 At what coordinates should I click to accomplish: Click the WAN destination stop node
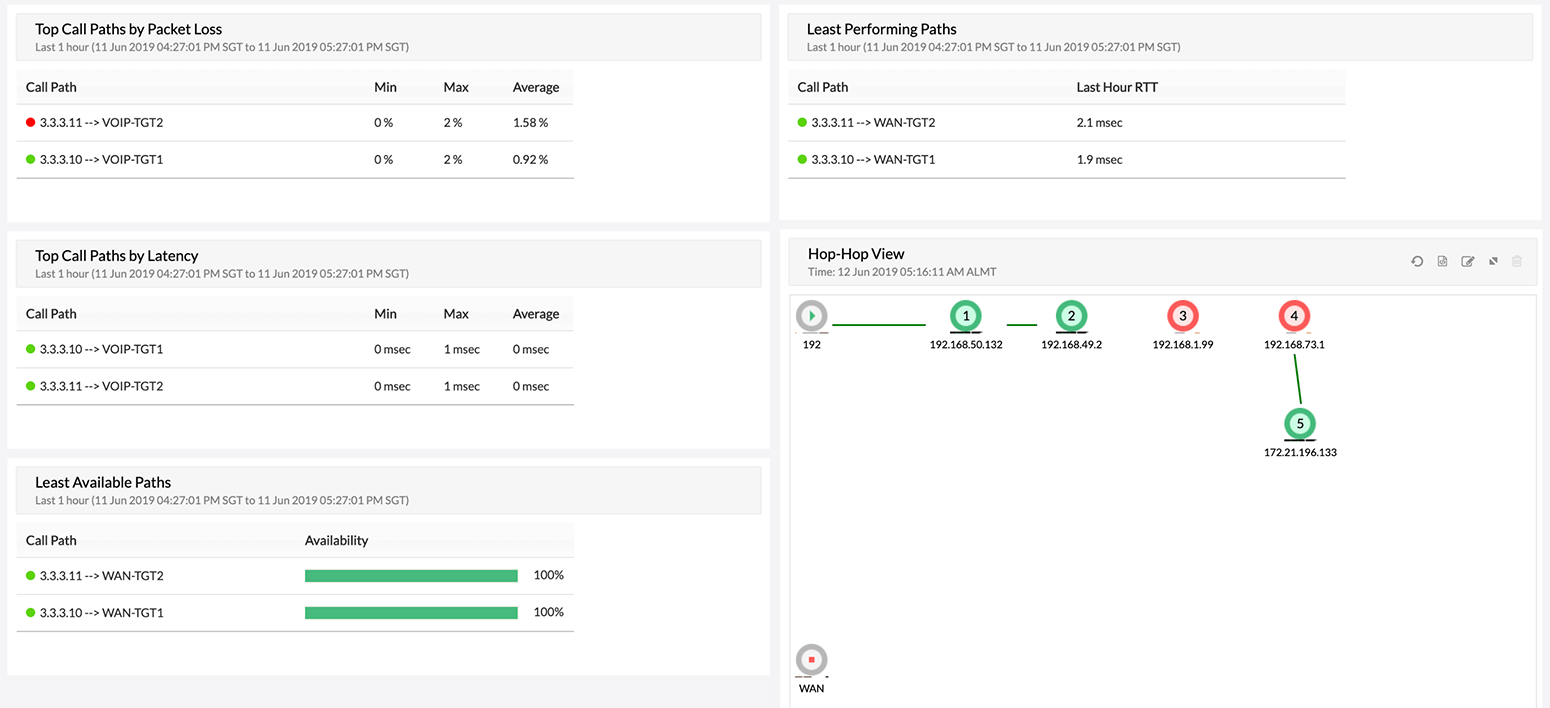tap(812, 661)
